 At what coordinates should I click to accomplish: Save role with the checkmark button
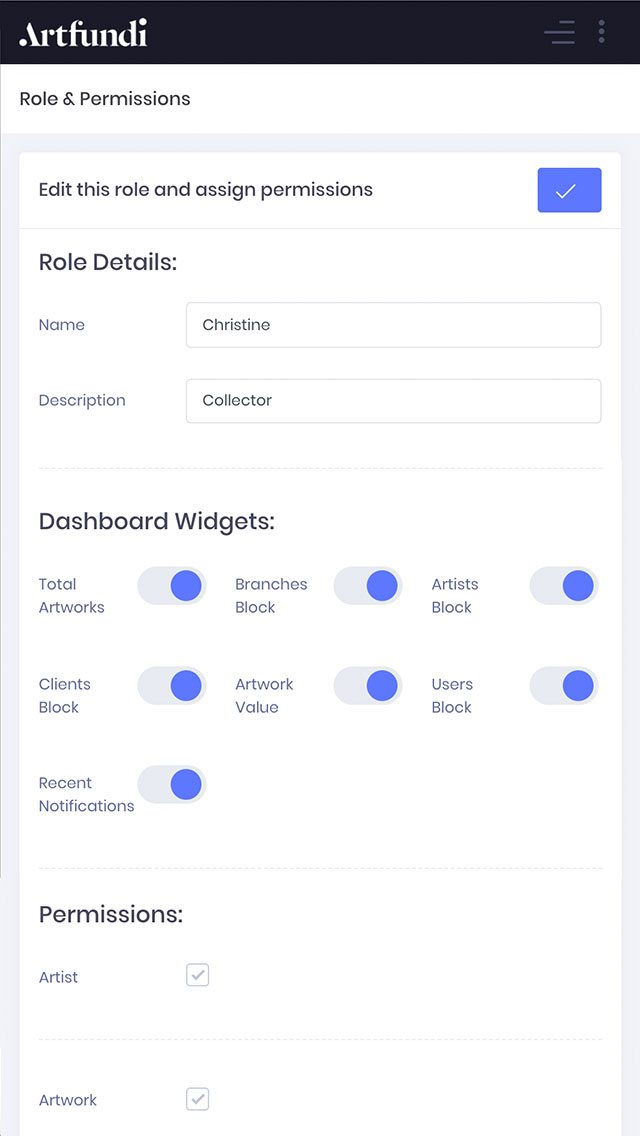point(569,190)
